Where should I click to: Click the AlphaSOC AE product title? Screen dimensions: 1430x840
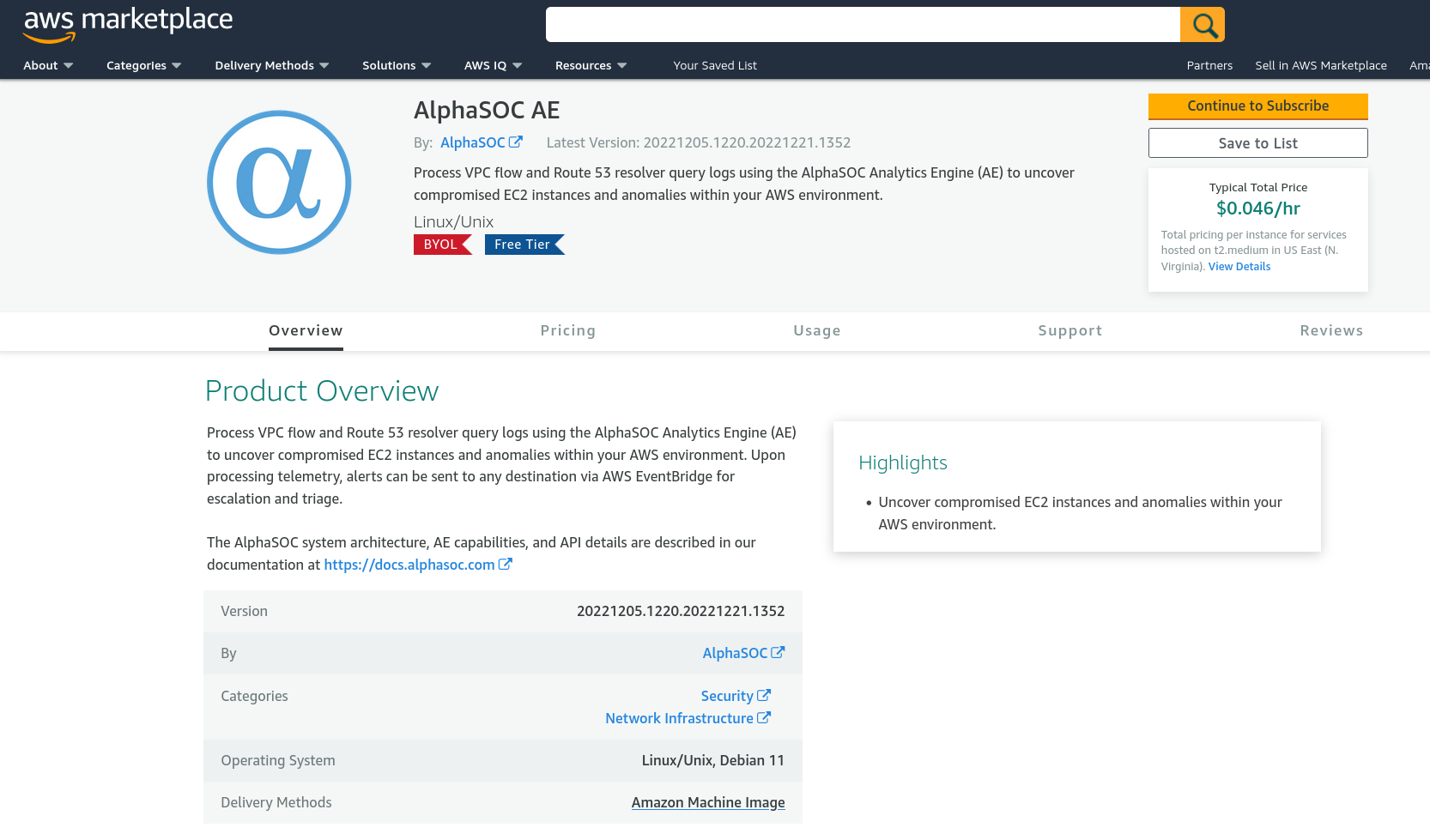point(487,111)
